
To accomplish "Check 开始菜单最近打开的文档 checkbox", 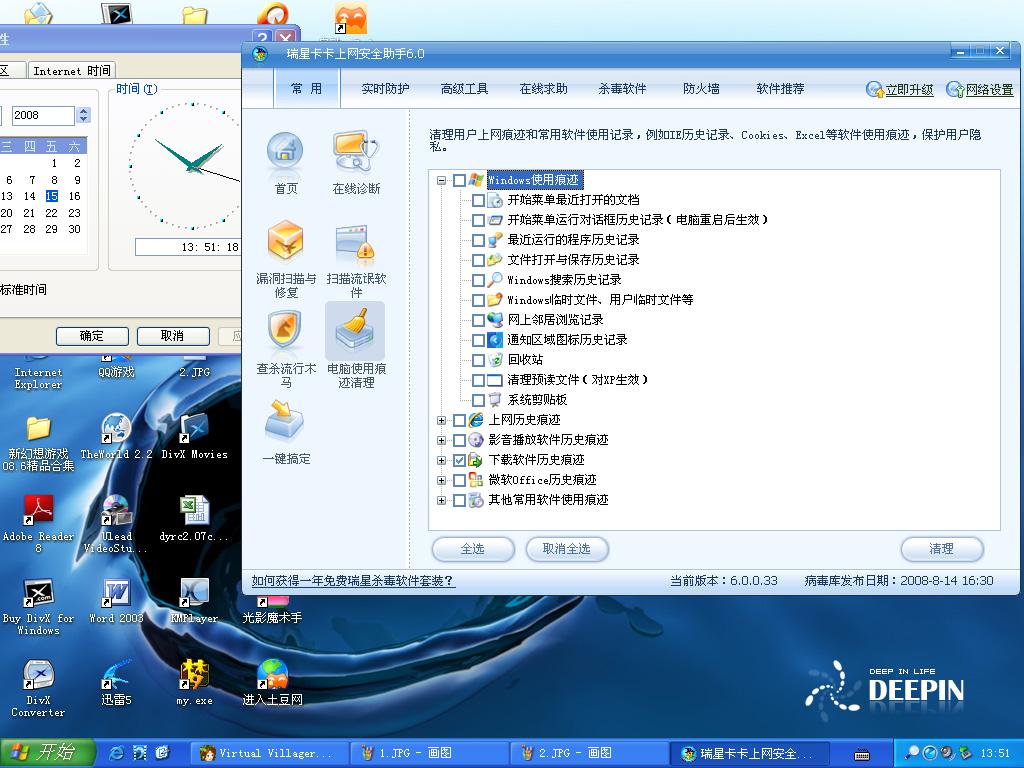I will click(479, 200).
